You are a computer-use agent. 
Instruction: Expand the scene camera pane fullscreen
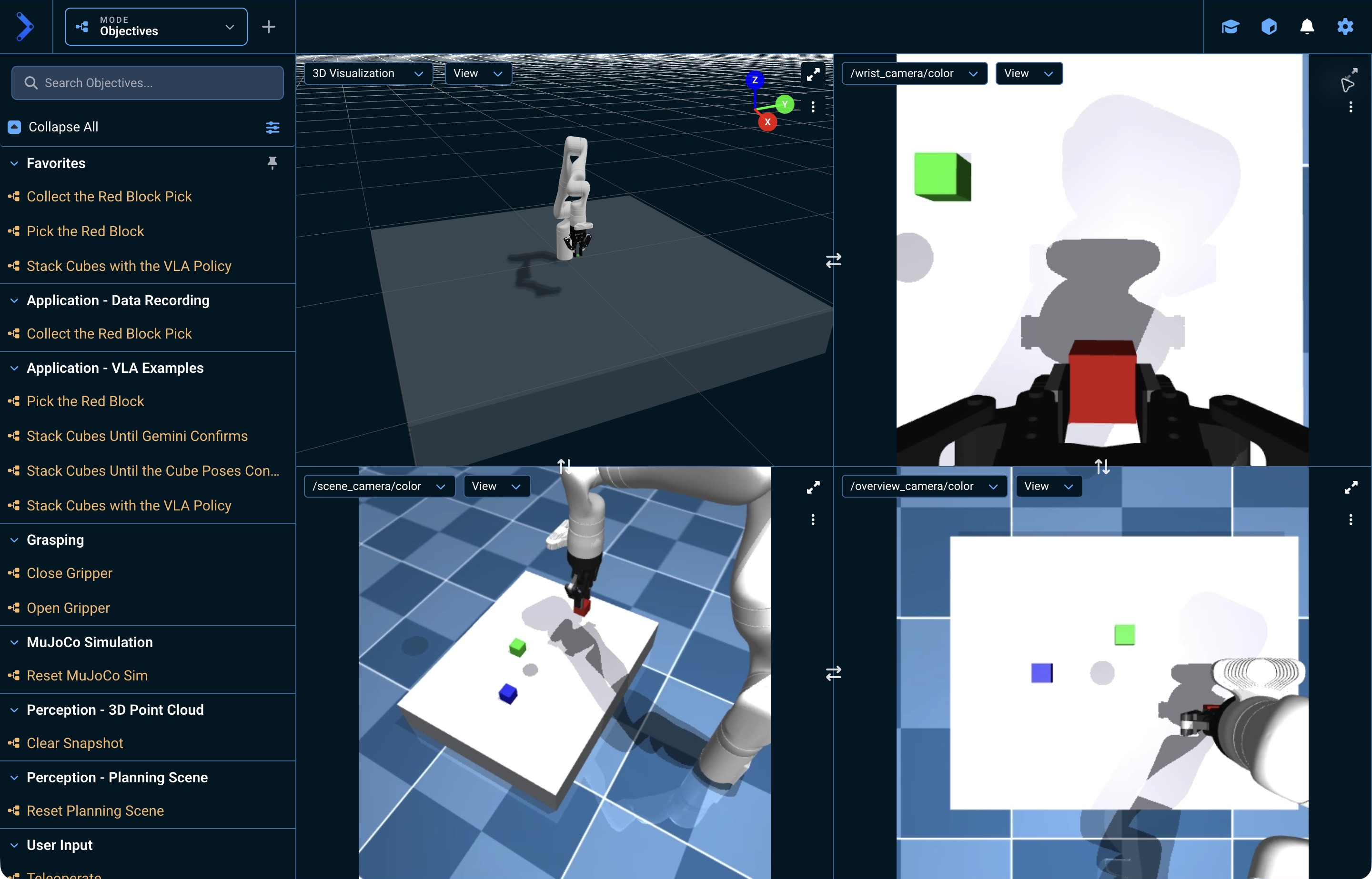[813, 487]
